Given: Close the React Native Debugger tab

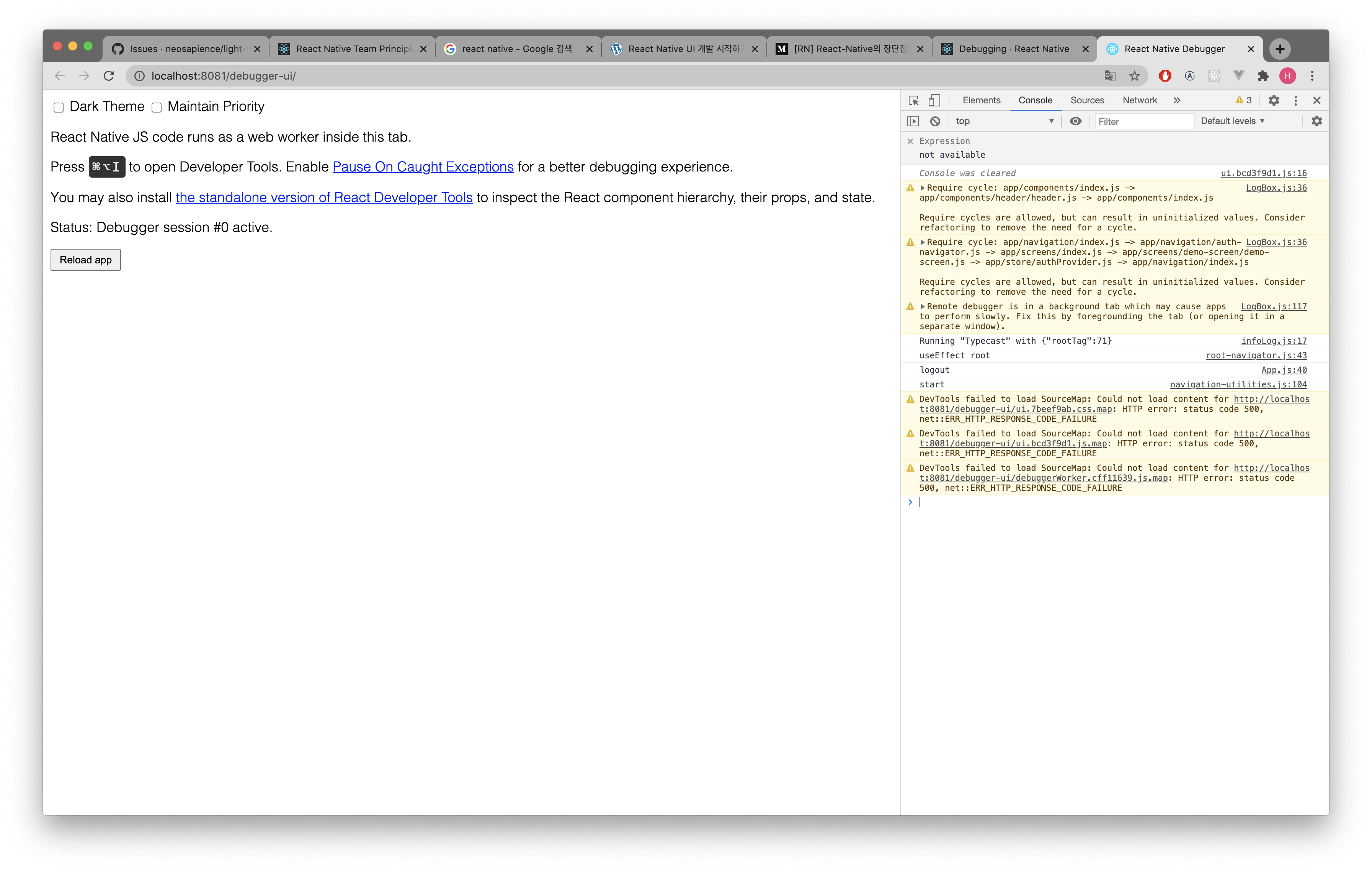Looking at the screenshot, I should [x=1251, y=49].
